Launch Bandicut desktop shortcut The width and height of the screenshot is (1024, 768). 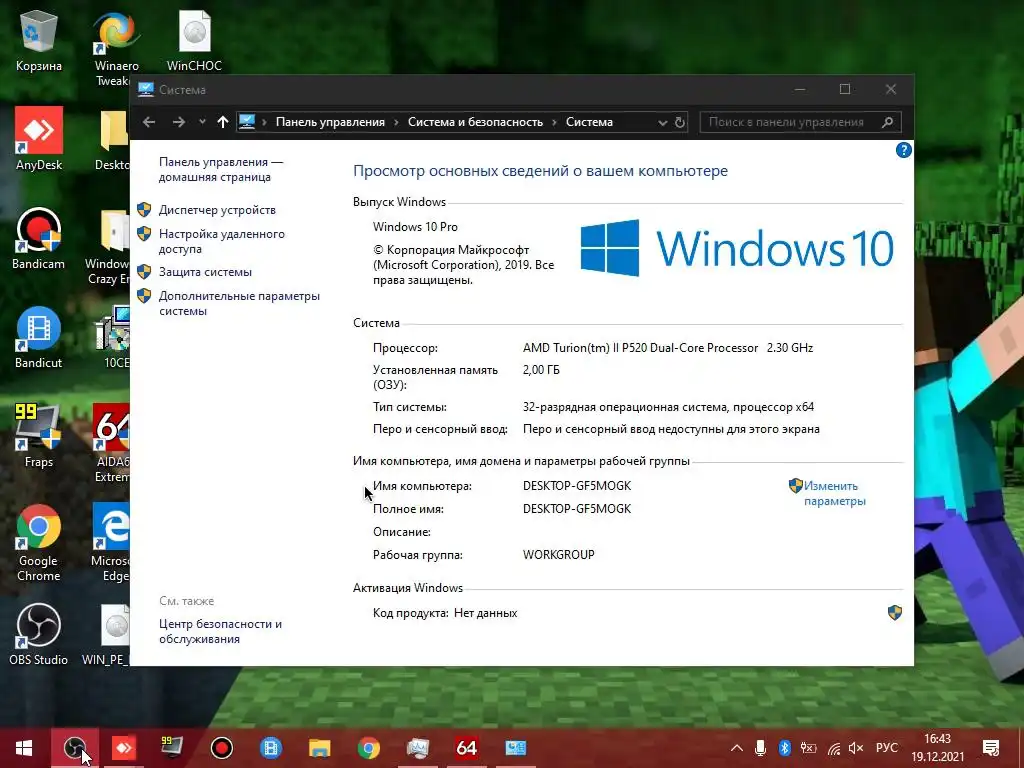pos(39,337)
